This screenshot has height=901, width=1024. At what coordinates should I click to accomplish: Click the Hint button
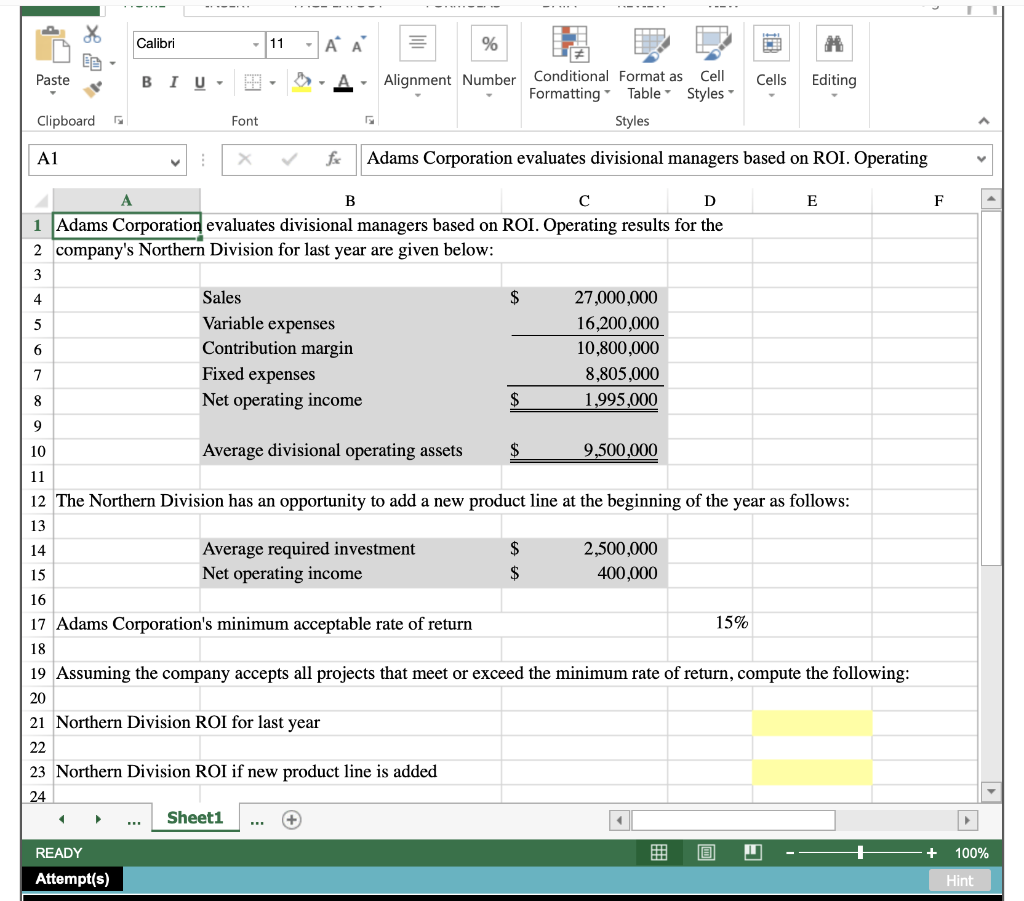(959, 880)
